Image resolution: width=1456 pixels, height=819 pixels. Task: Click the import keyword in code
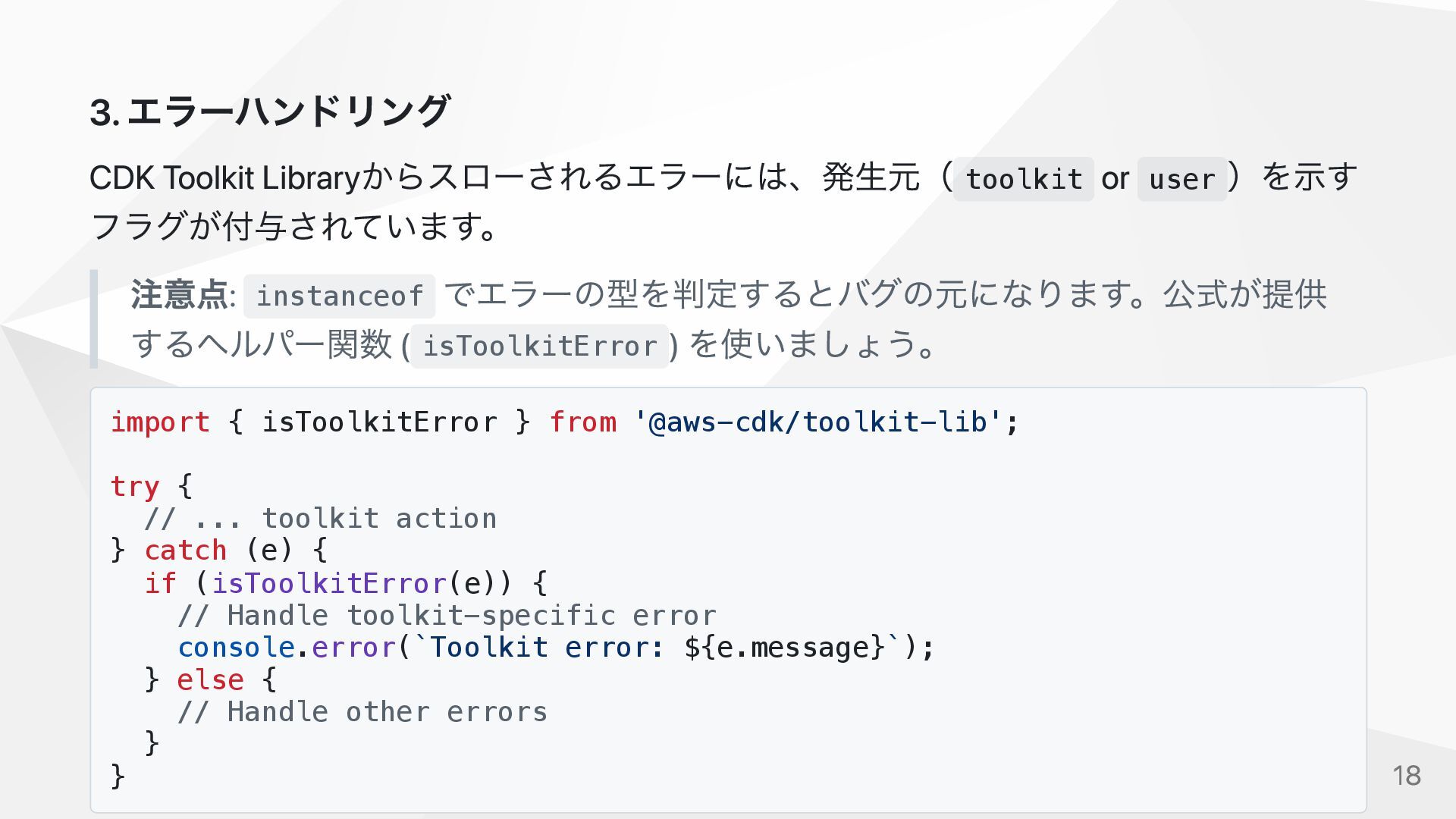click(x=160, y=422)
